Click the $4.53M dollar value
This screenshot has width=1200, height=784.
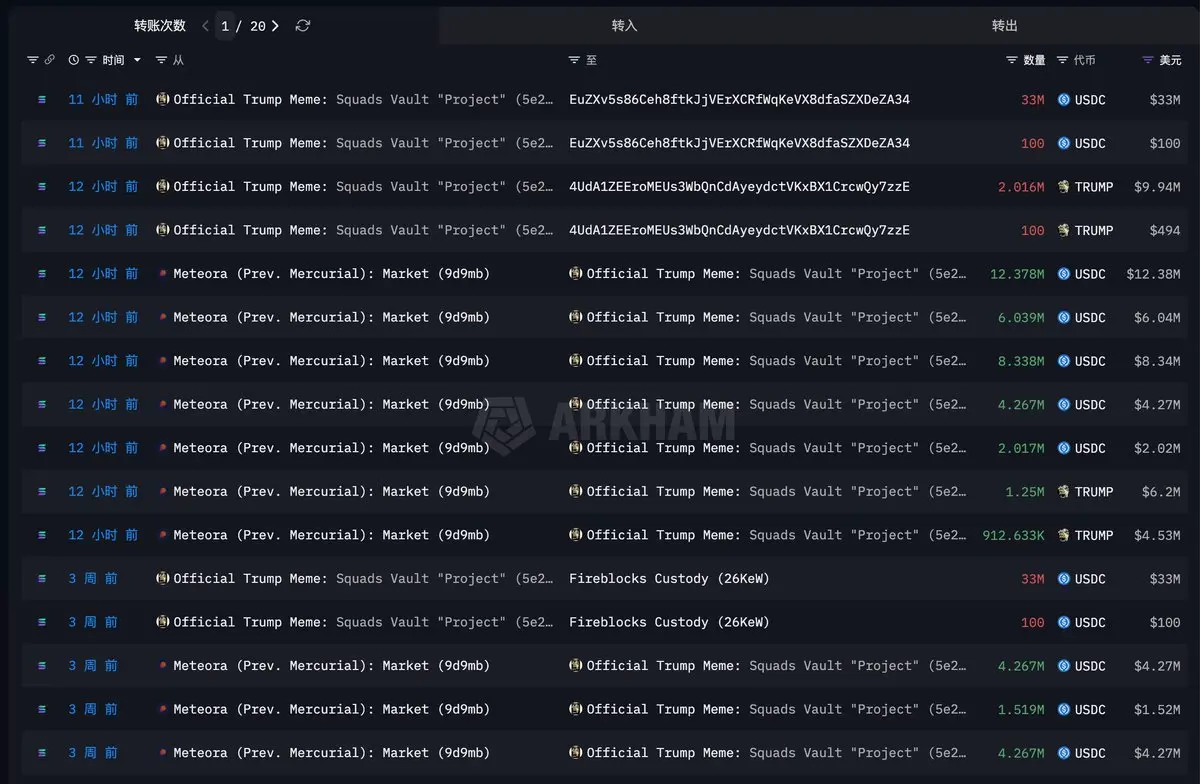tap(1157, 535)
